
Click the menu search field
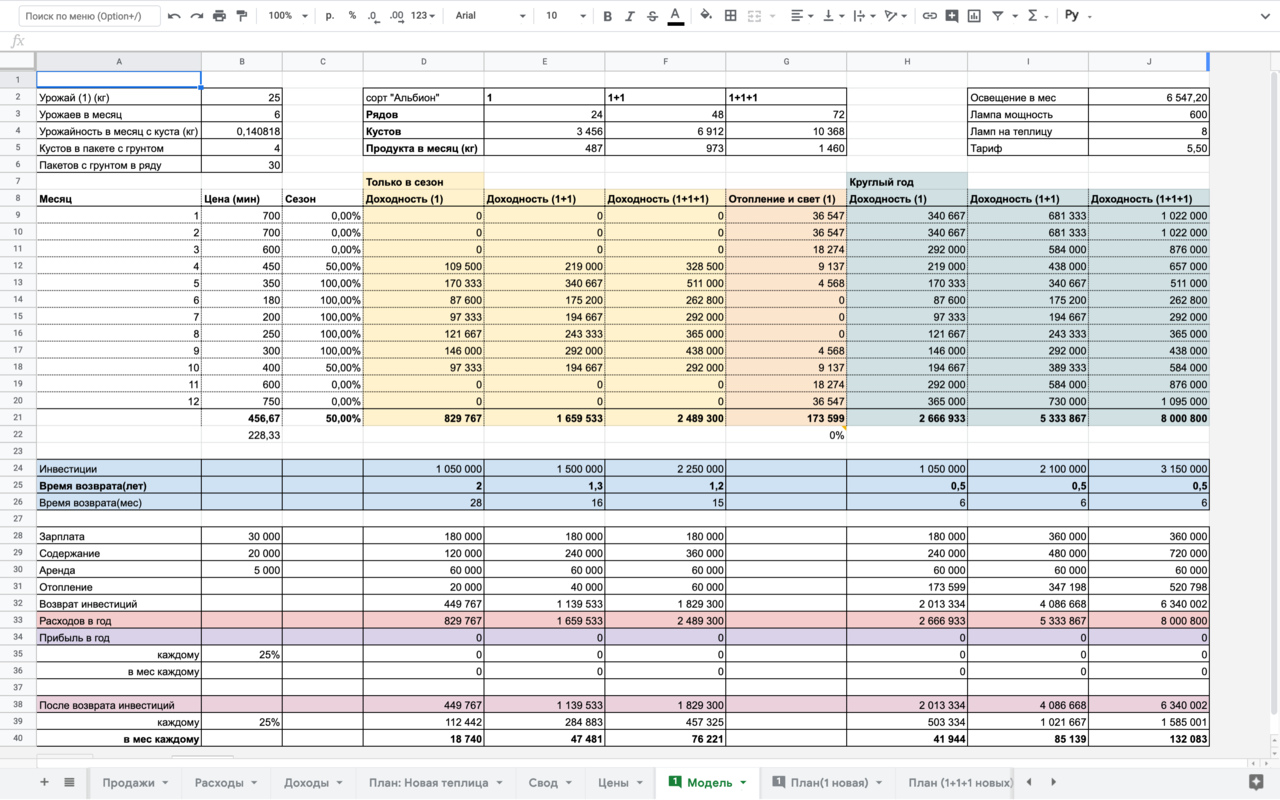[89, 16]
